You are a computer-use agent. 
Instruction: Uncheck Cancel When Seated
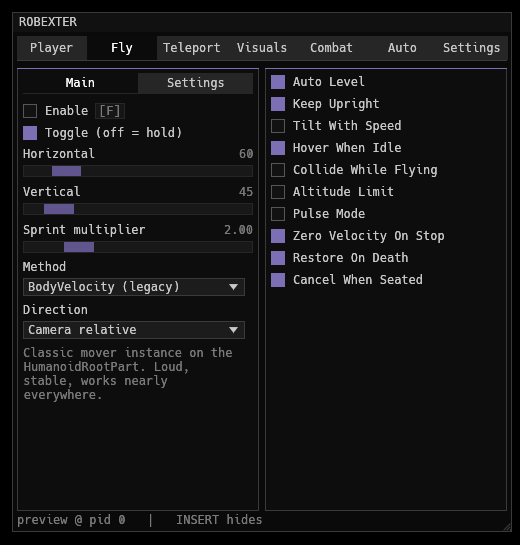pyautogui.click(x=278, y=280)
